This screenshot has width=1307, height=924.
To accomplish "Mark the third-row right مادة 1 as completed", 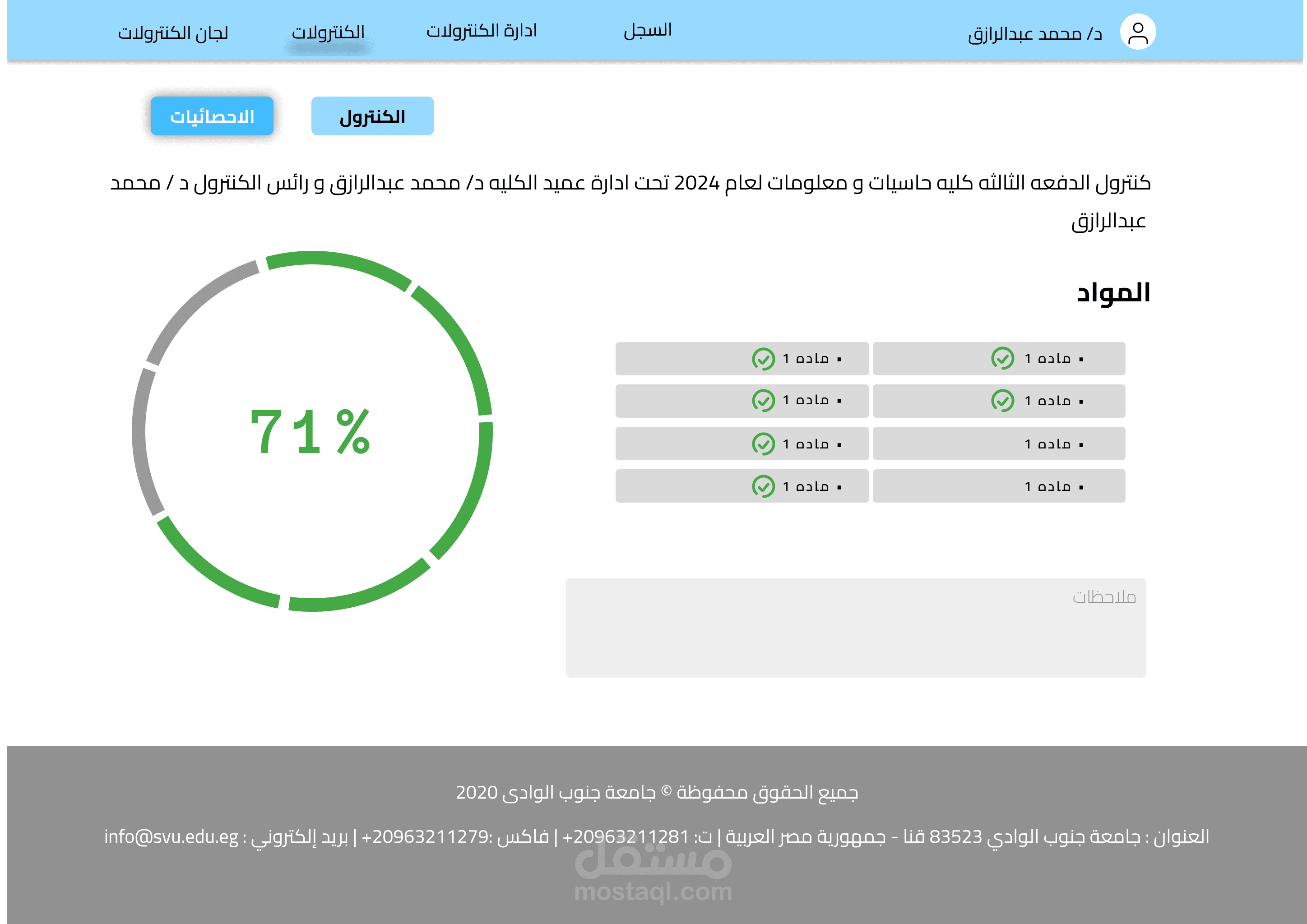I will point(999,443).
